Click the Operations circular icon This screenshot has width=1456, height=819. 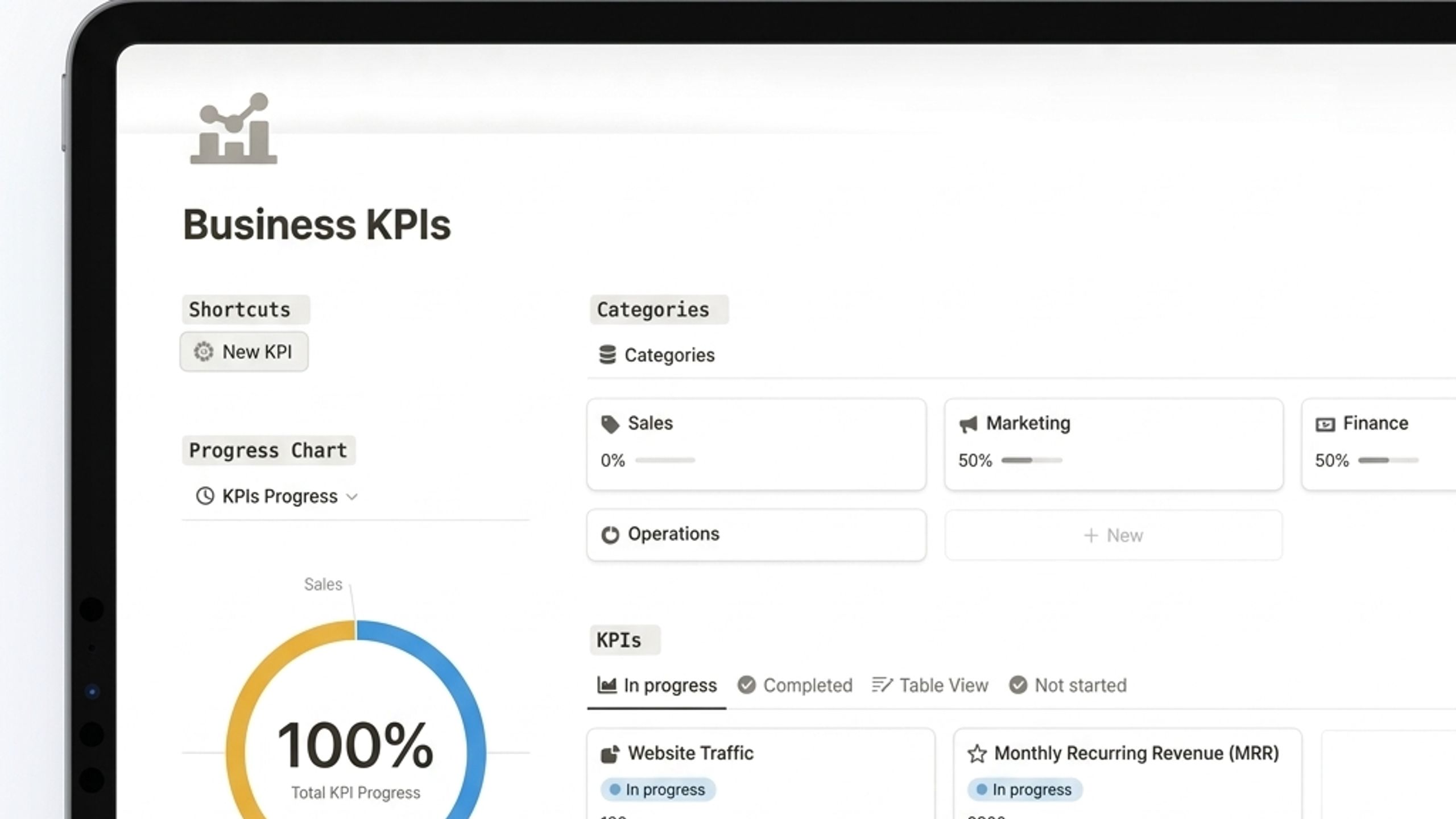point(610,535)
